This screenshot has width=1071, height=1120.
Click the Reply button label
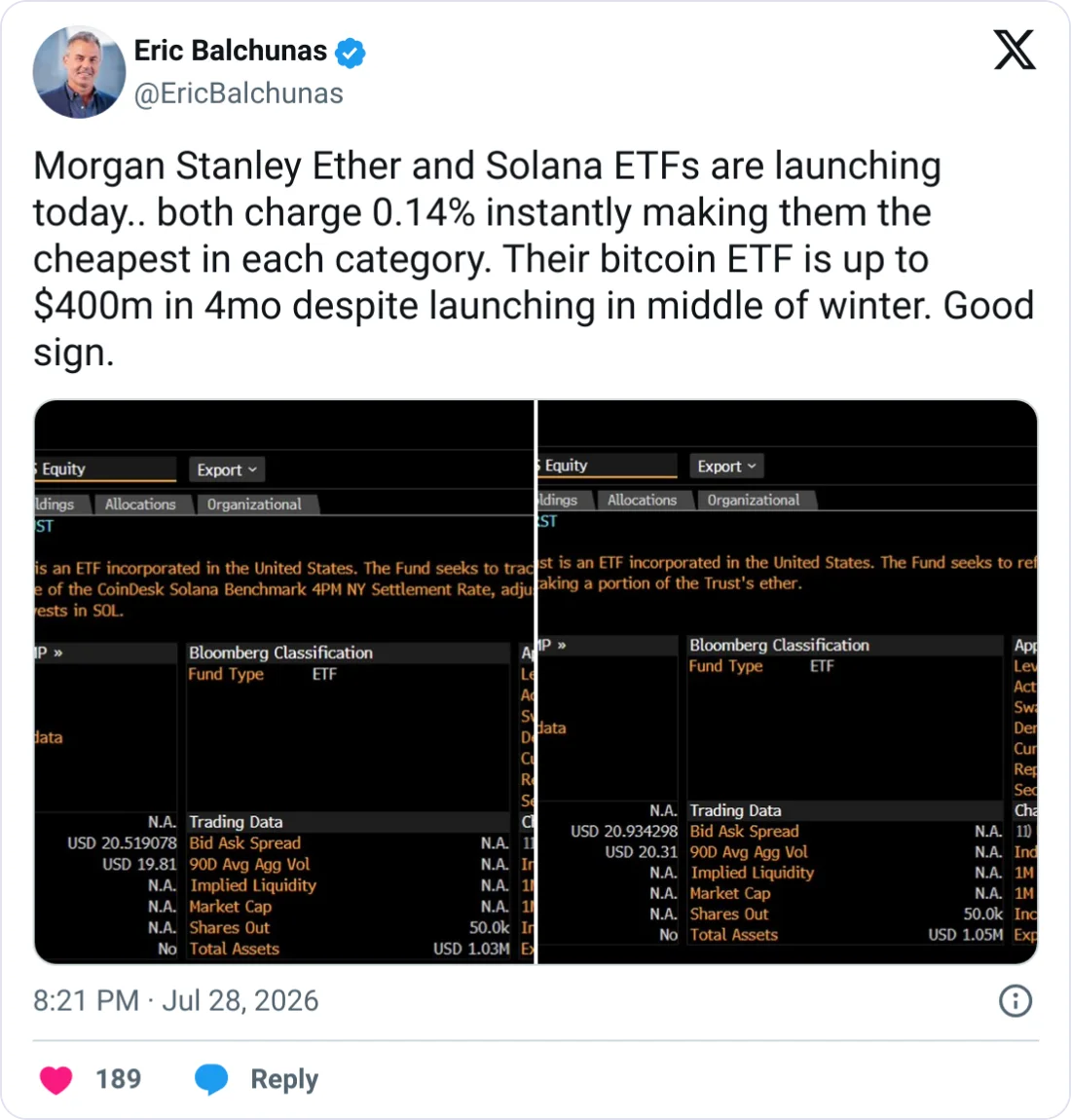point(284,1079)
